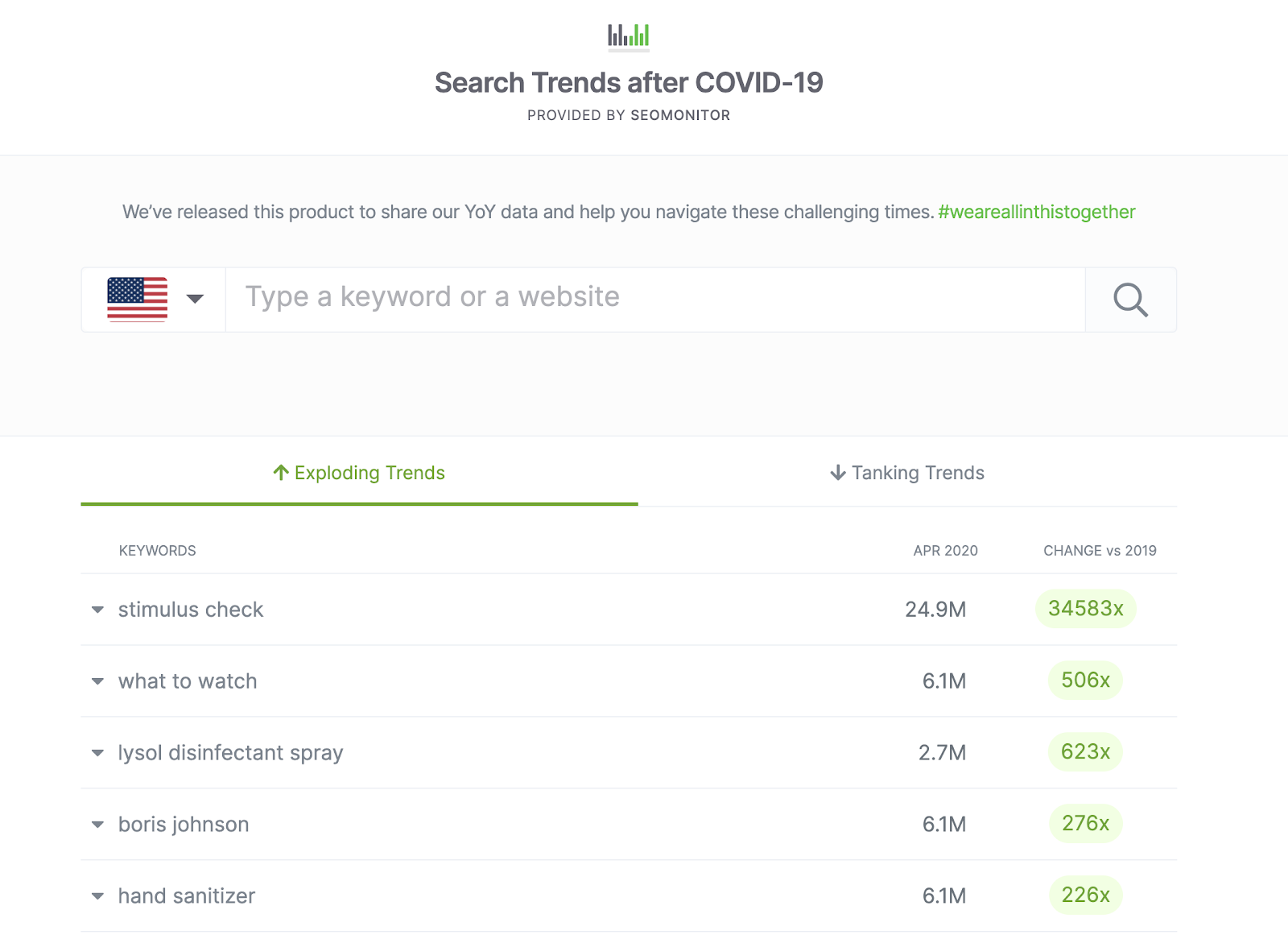Expand the lysol disinfectant spray row
1288x939 pixels.
[97, 753]
